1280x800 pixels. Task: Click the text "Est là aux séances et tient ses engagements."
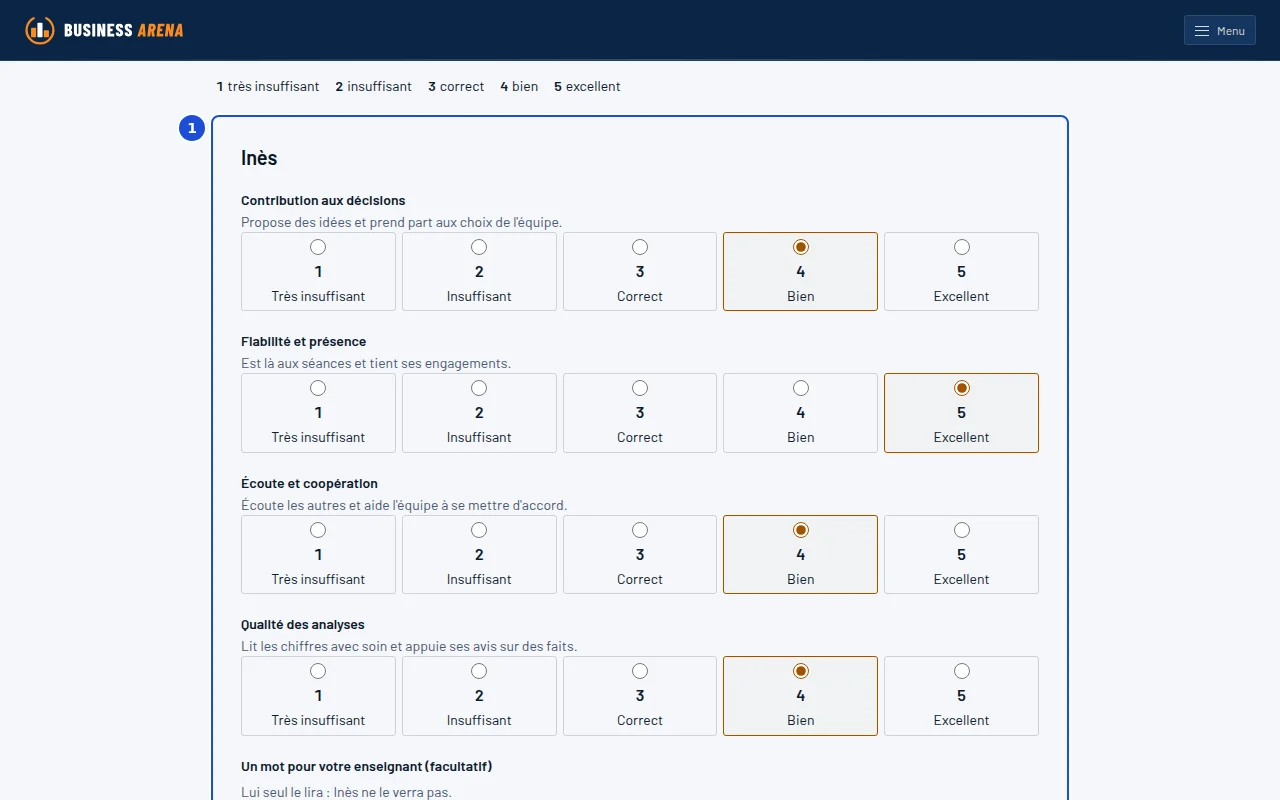tap(376, 363)
